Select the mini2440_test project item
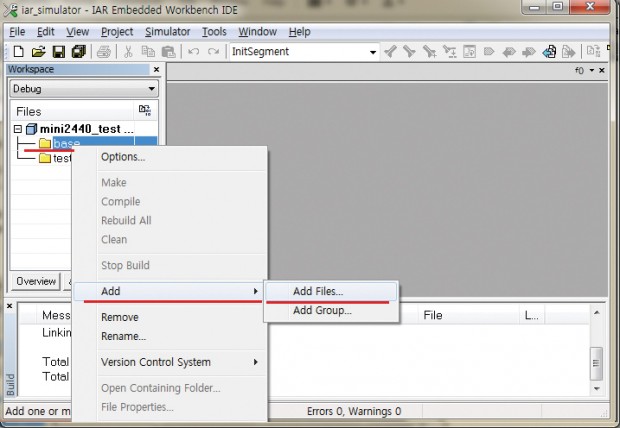The image size is (620, 428). 80,129
